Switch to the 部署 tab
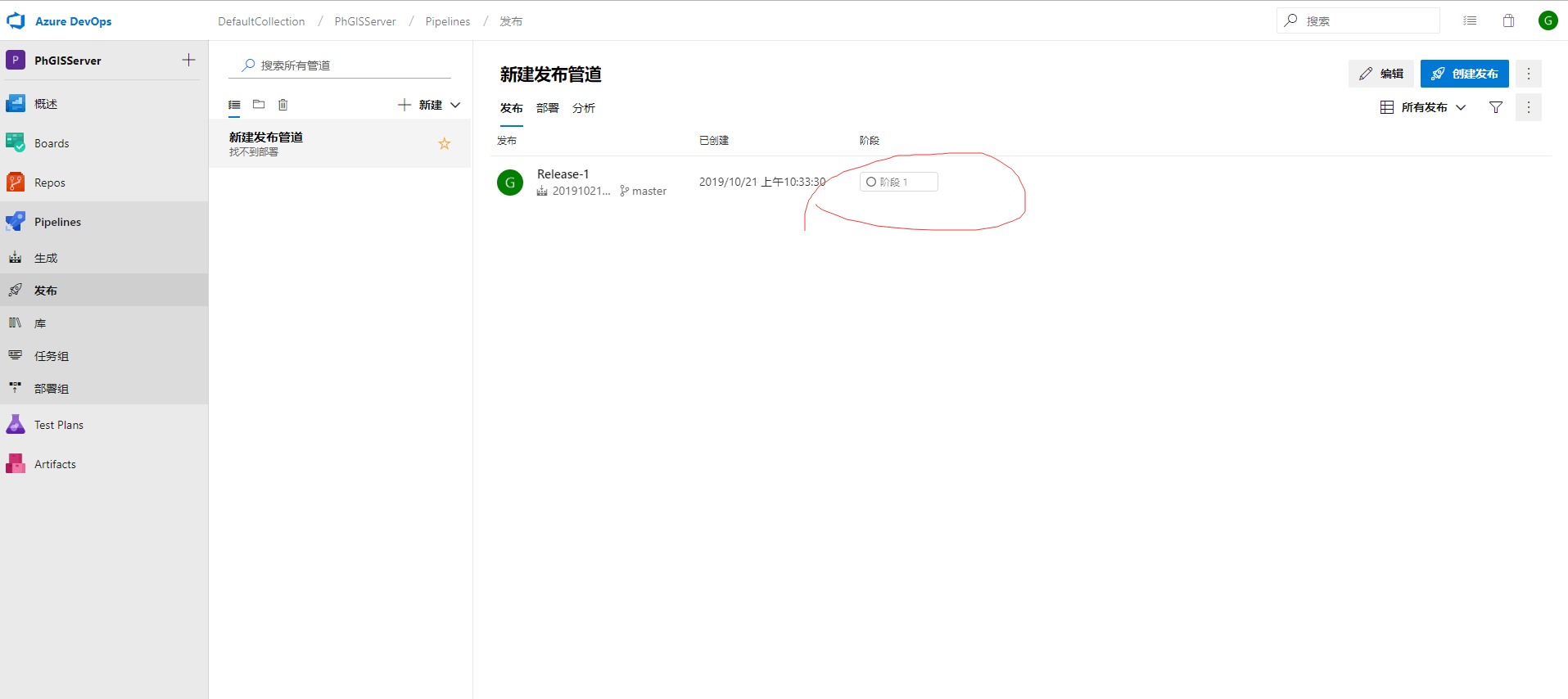This screenshot has height=699, width=1568. pos(547,108)
